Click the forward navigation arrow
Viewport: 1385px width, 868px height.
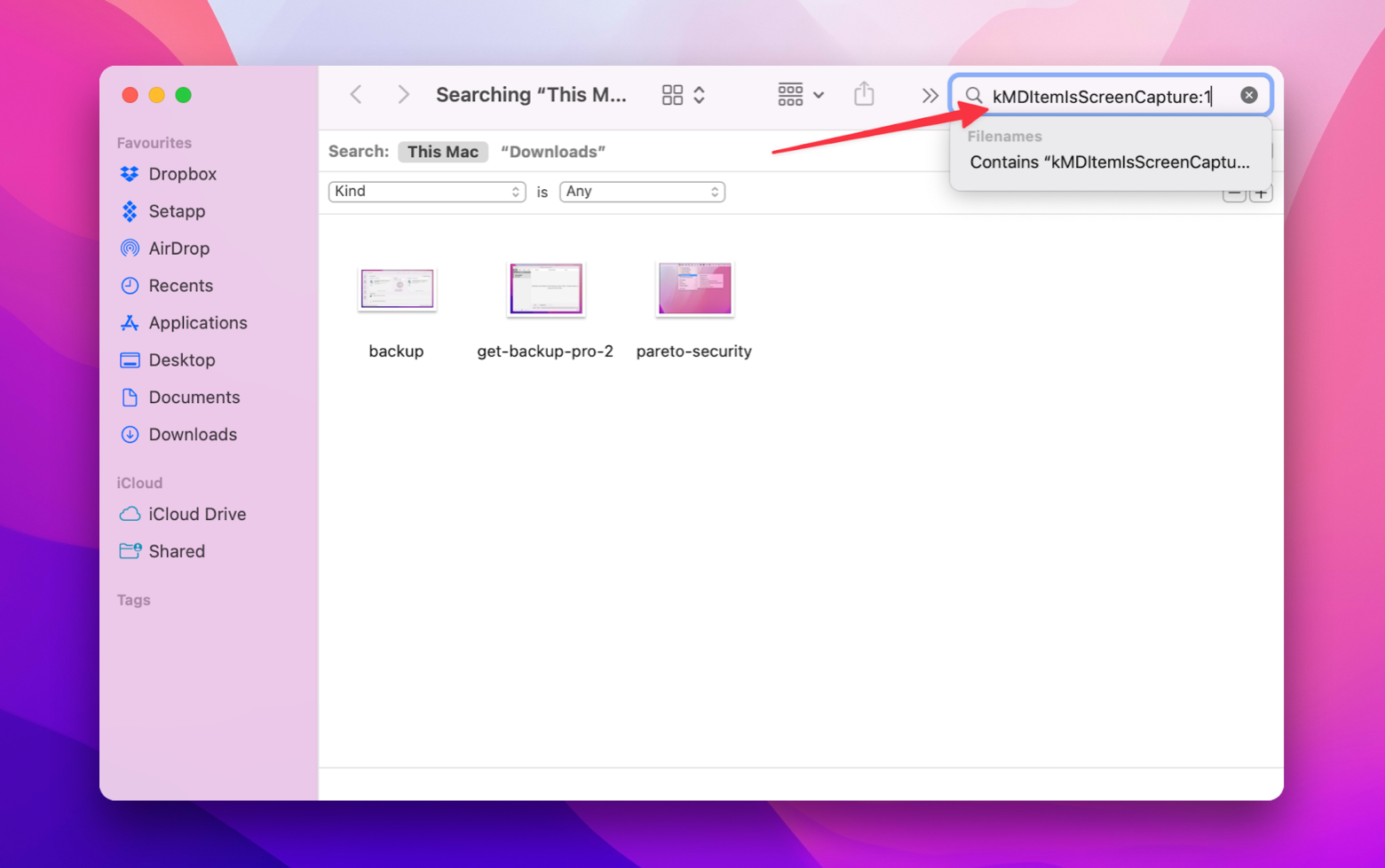pos(403,94)
